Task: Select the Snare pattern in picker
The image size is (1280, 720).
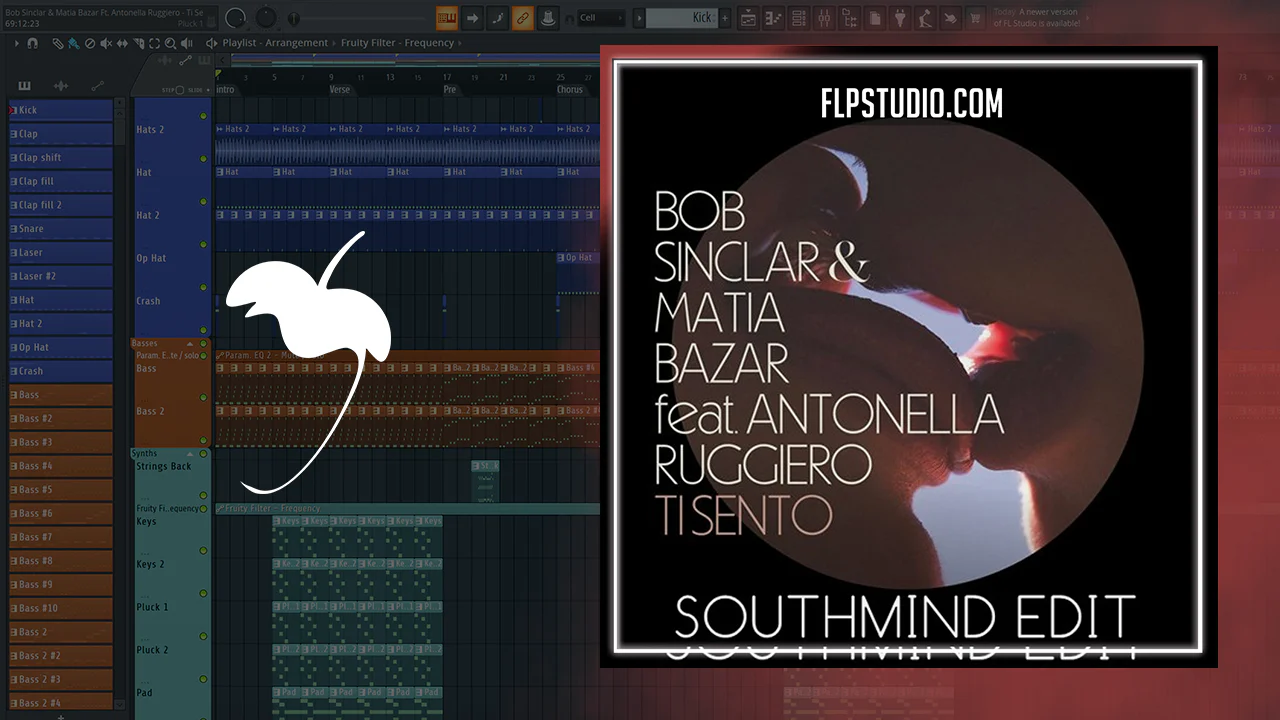Action: (61, 229)
